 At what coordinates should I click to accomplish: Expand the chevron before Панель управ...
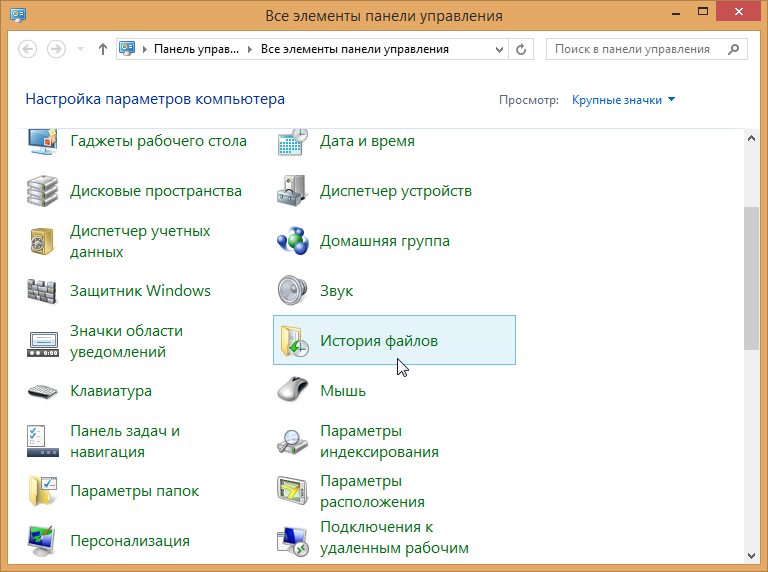tap(144, 49)
